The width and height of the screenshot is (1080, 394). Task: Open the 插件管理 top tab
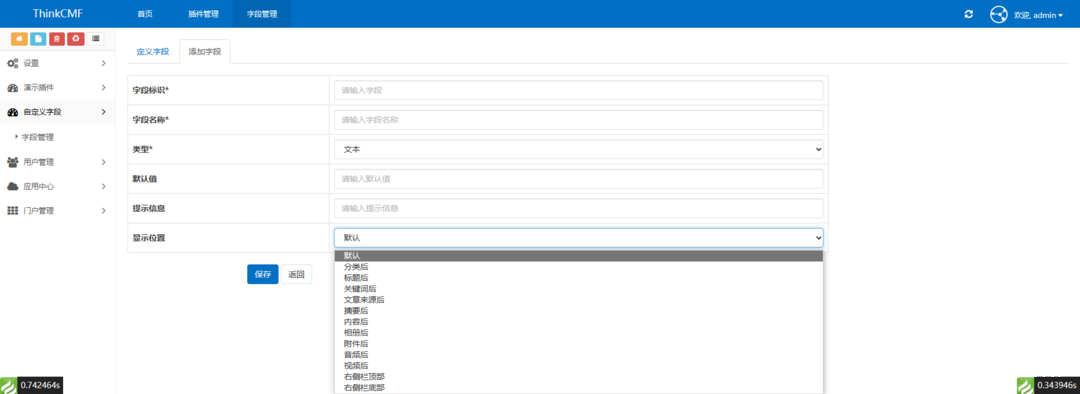point(203,14)
